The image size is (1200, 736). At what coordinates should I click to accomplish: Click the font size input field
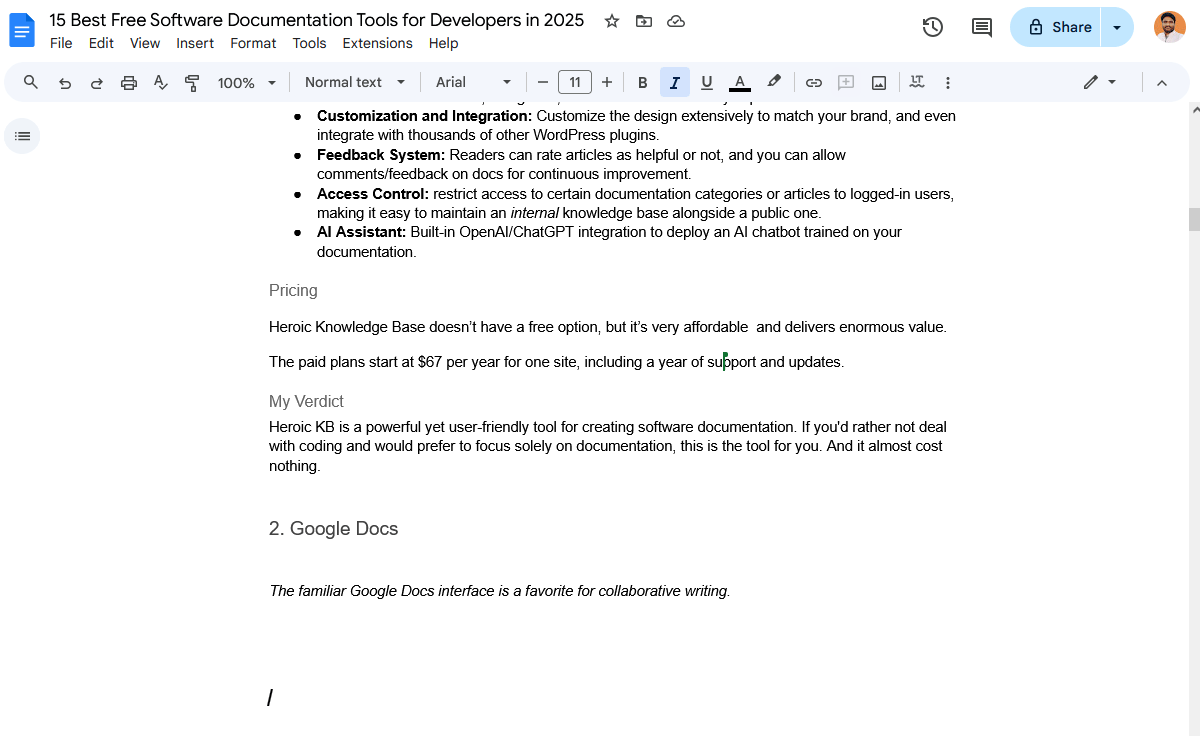click(x=575, y=83)
